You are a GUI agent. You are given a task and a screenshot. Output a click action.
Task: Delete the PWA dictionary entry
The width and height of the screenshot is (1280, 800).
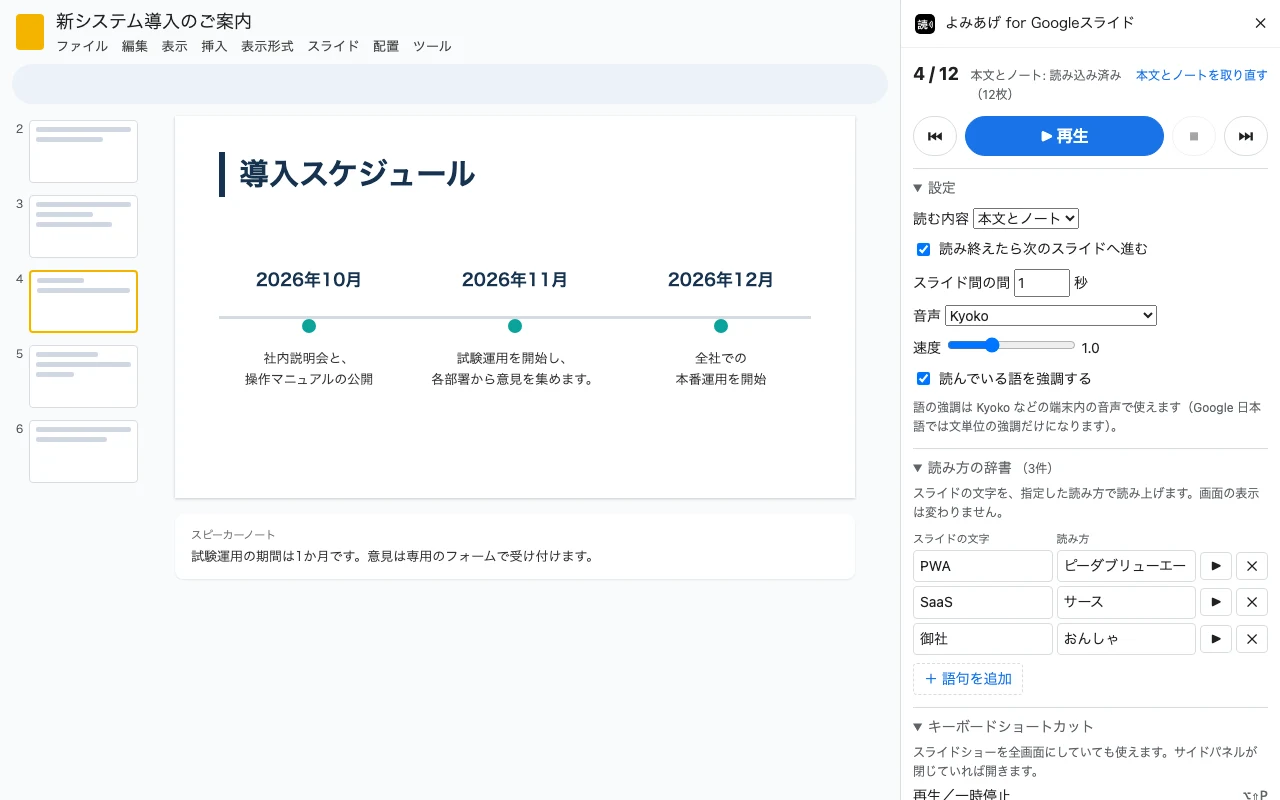(1252, 566)
